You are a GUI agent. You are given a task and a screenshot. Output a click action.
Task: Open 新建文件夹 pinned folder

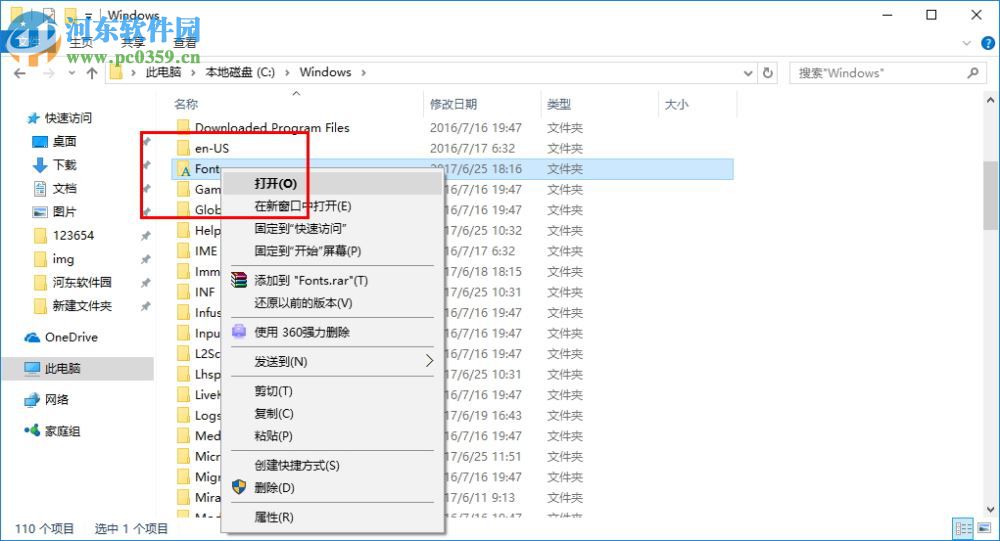[82, 306]
